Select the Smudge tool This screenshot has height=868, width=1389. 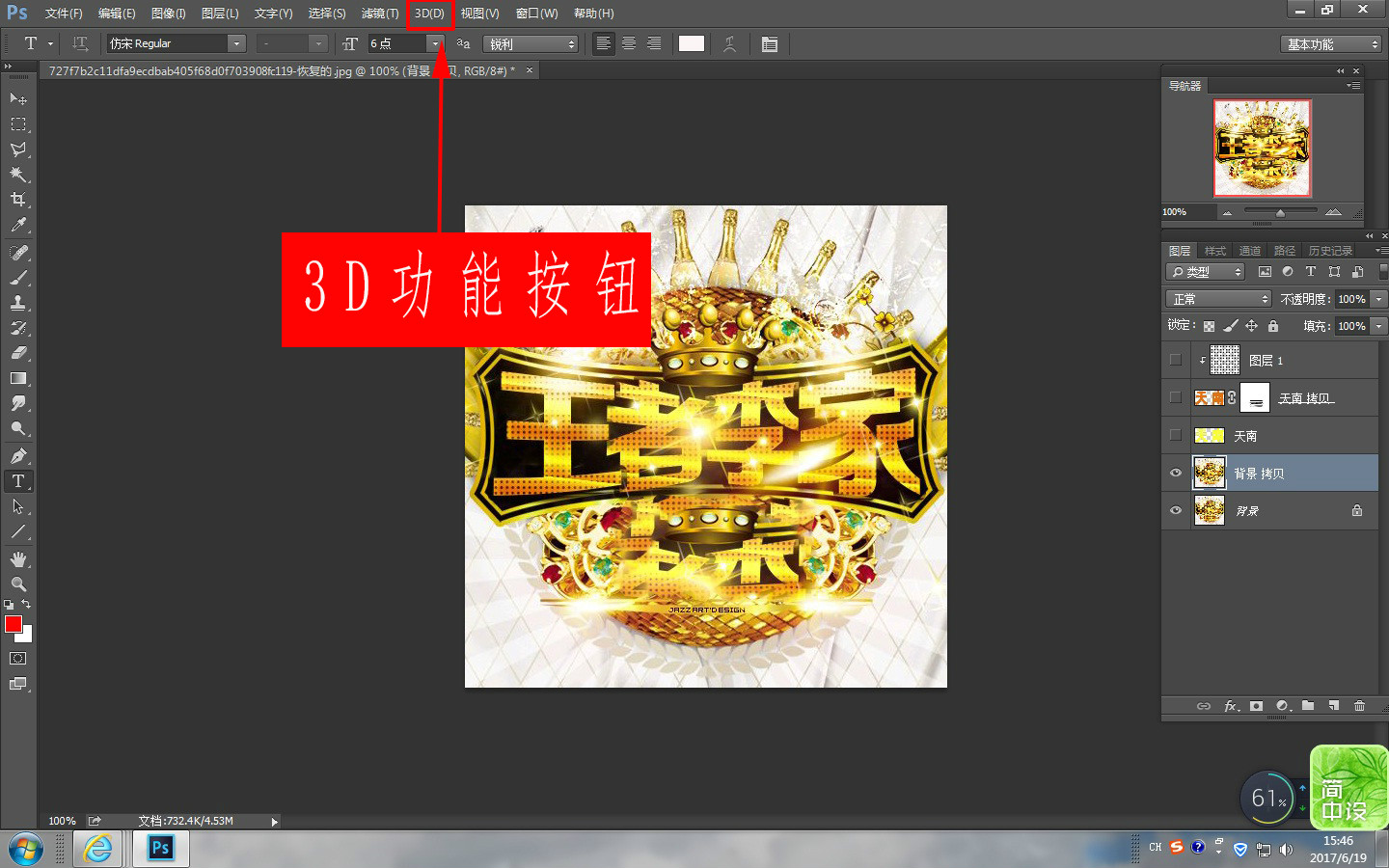click(x=18, y=403)
